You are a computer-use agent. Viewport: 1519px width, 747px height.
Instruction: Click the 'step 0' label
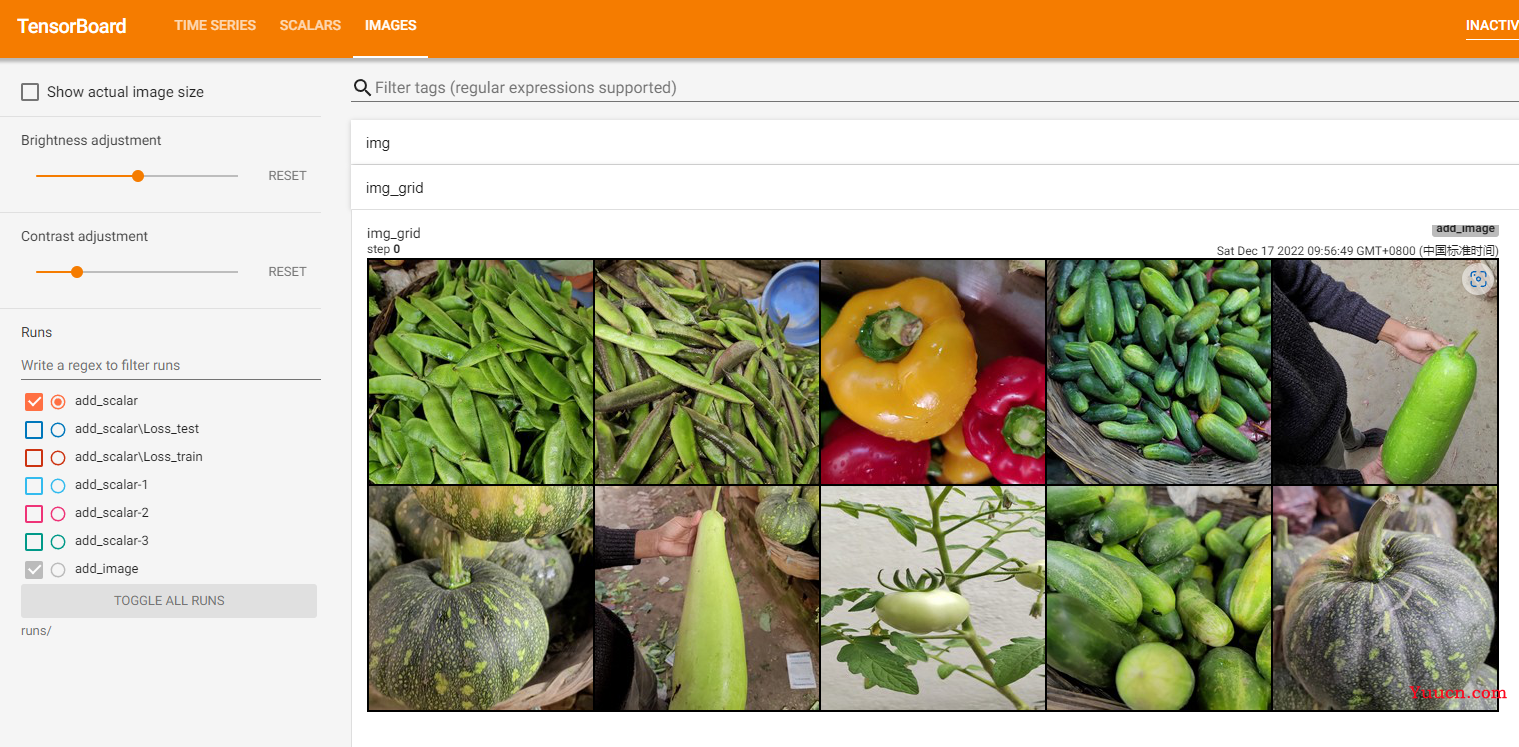(x=384, y=249)
